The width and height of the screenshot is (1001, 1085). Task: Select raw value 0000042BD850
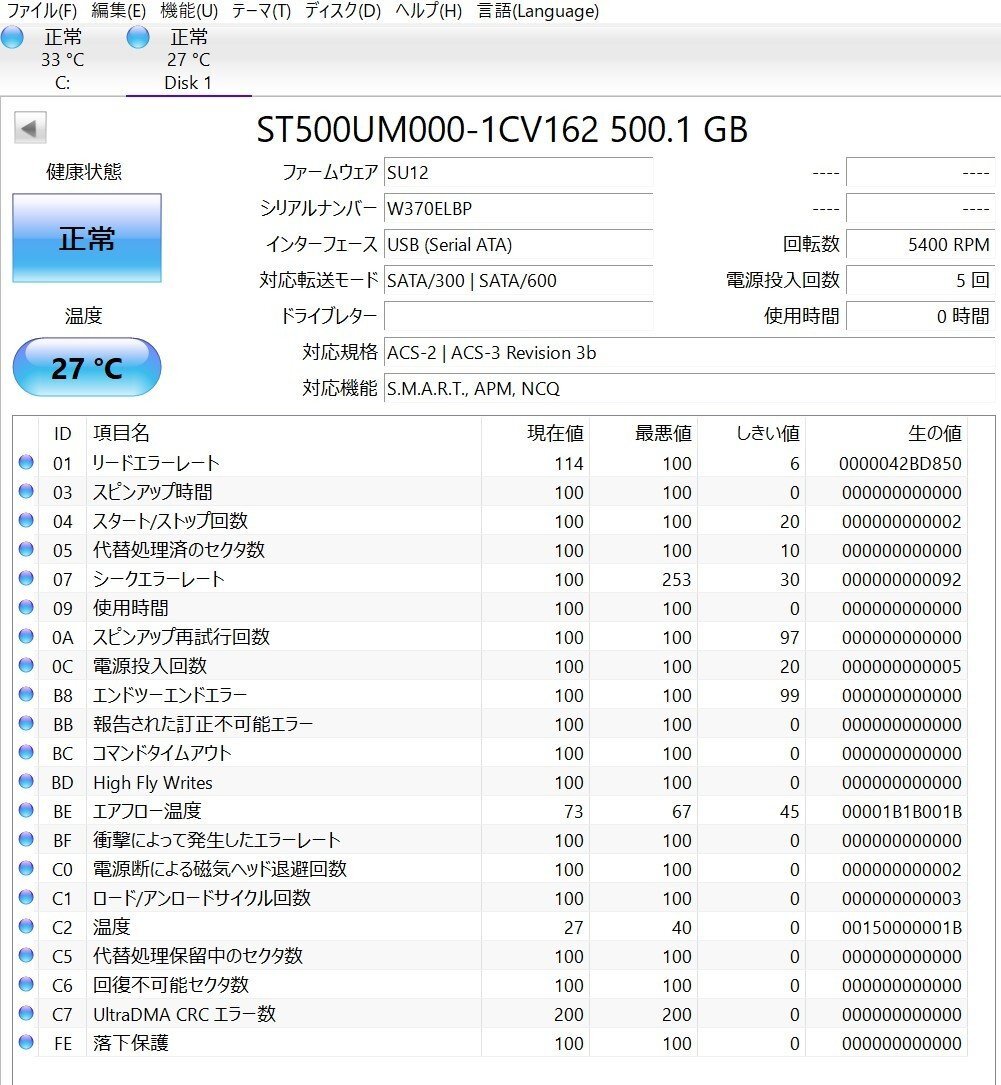(x=900, y=464)
